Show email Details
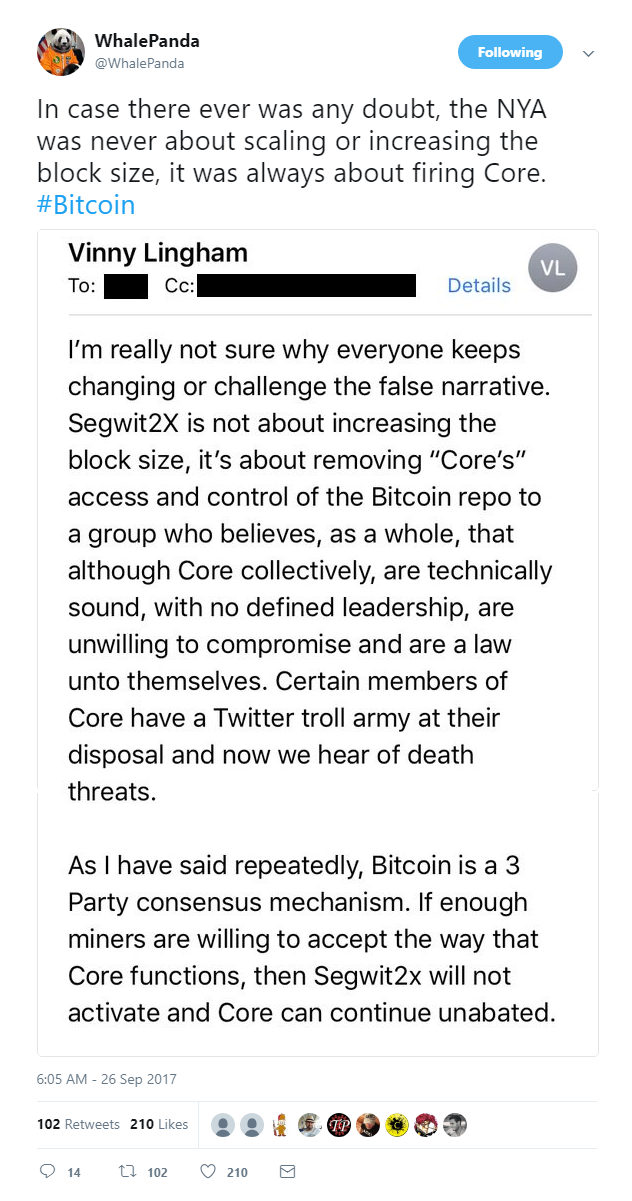 point(479,285)
